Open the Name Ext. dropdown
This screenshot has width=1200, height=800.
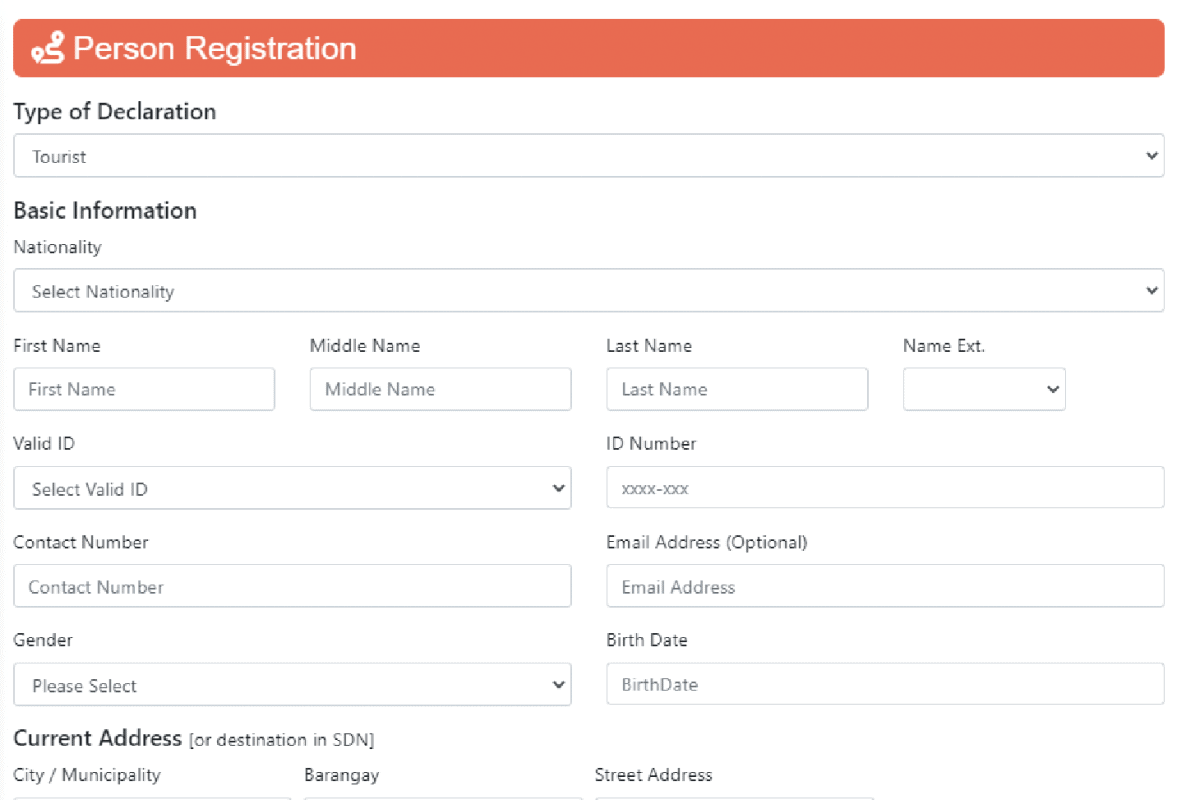coord(984,389)
